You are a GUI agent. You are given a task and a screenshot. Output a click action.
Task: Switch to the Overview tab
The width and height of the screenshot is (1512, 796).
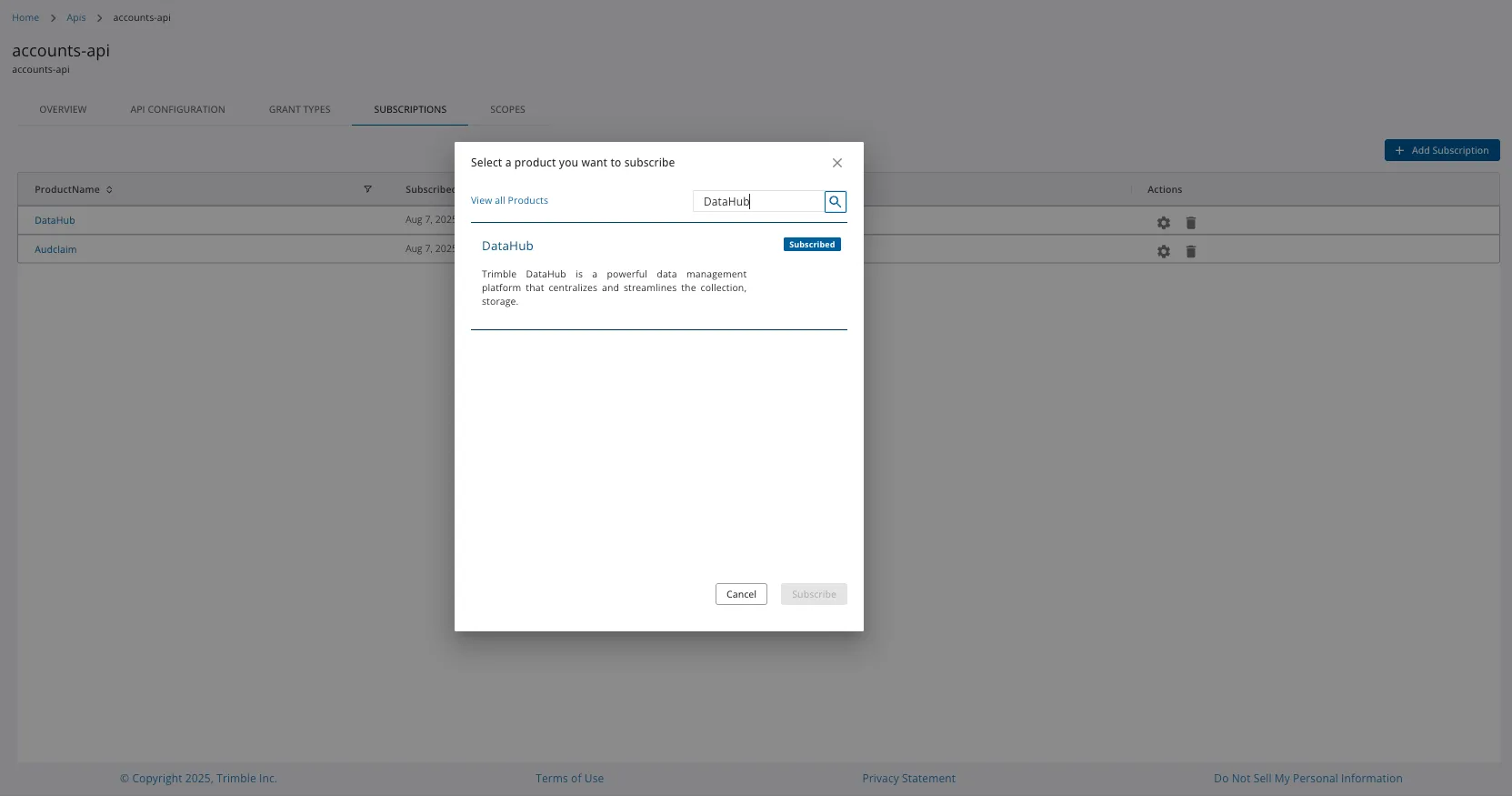tap(63, 109)
